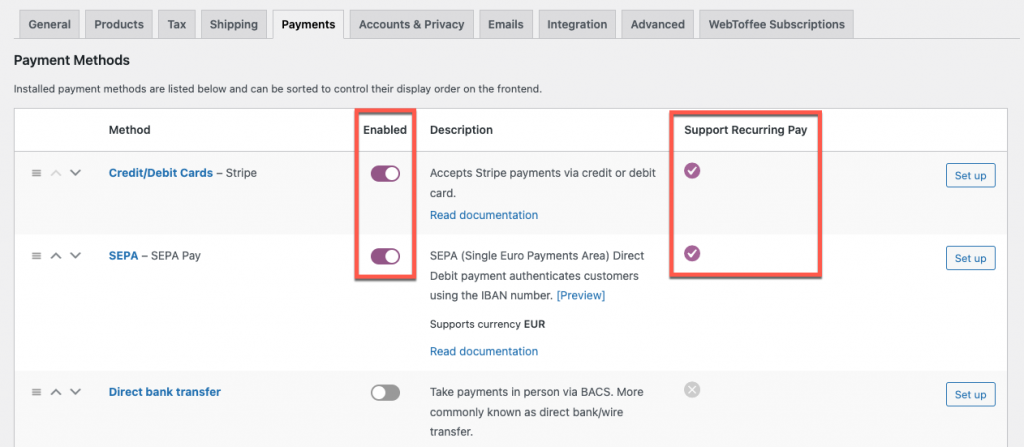Click Set up for Credit/Debit Cards
Screen dimensions: 1024x447
(970, 175)
